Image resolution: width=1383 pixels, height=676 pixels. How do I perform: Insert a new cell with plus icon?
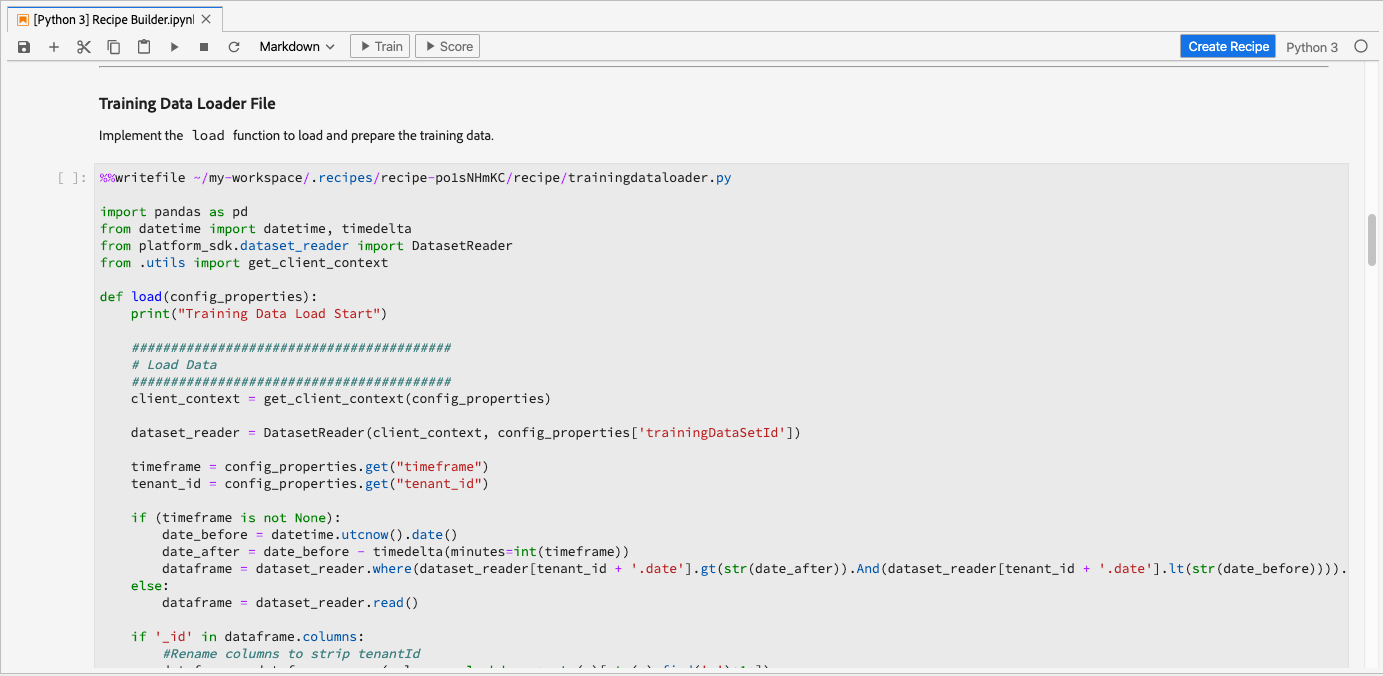point(54,47)
